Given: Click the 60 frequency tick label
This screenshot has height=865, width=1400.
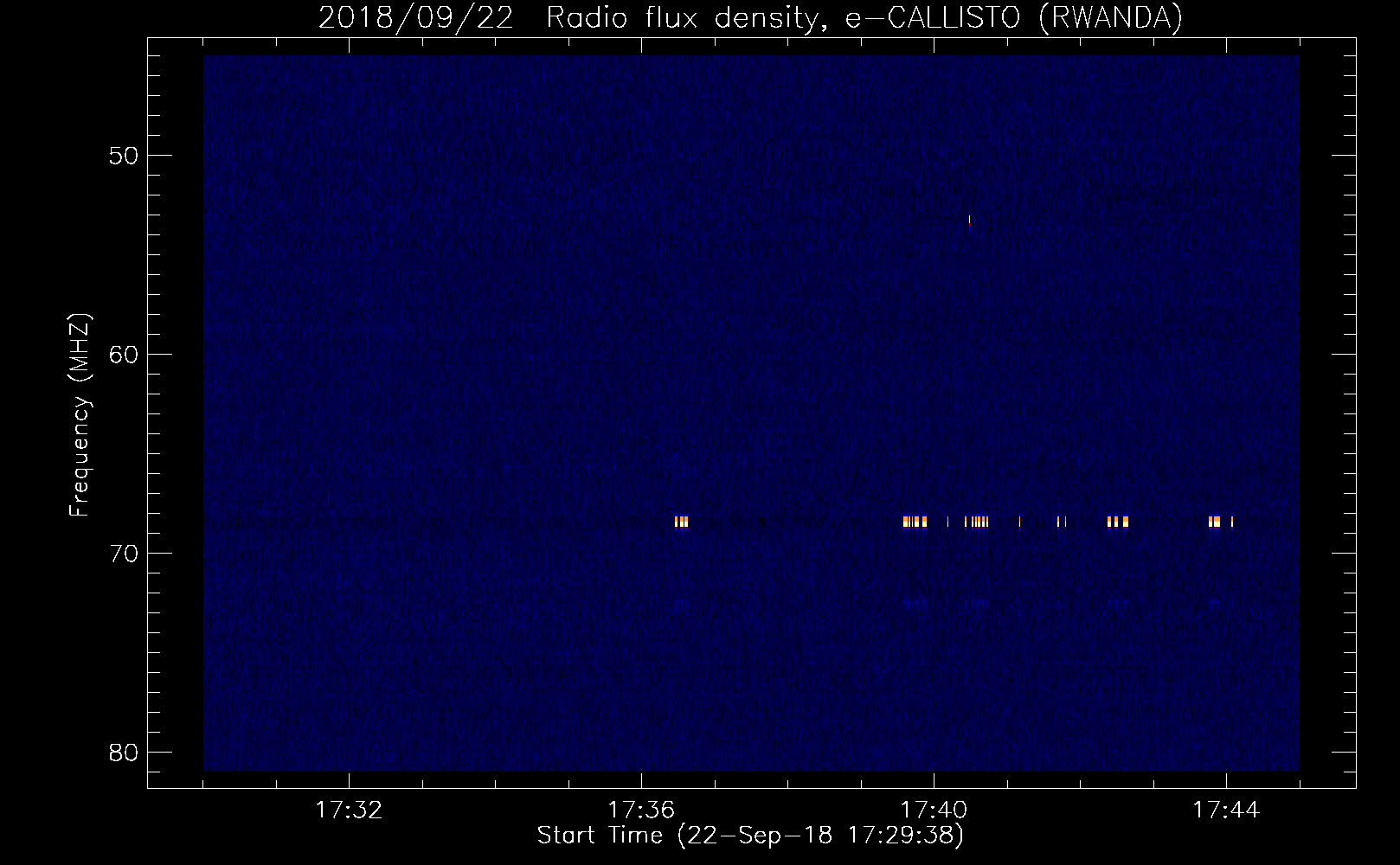Looking at the screenshot, I should (x=125, y=356).
